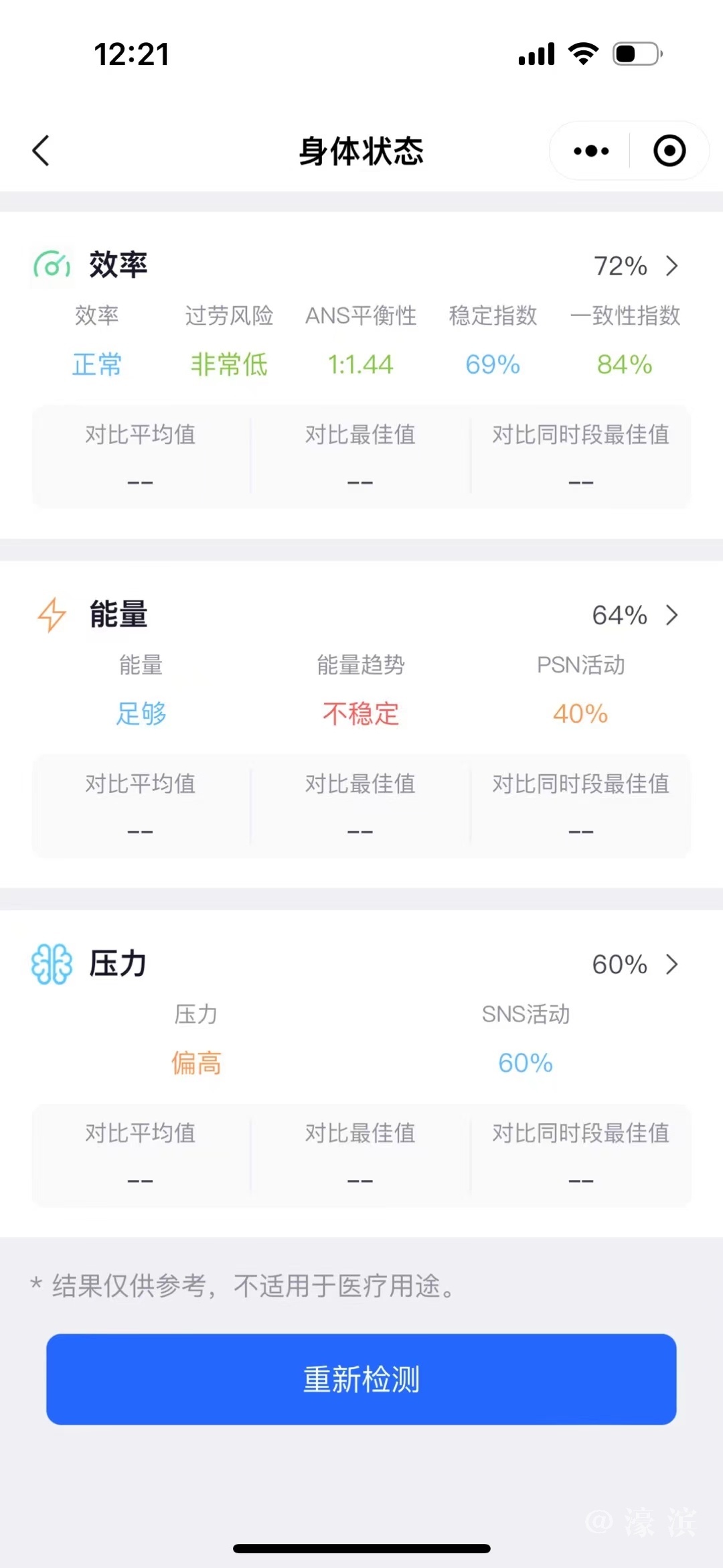
Task: Select 对比平均值 cell in efficiency section
Action: click(141, 457)
